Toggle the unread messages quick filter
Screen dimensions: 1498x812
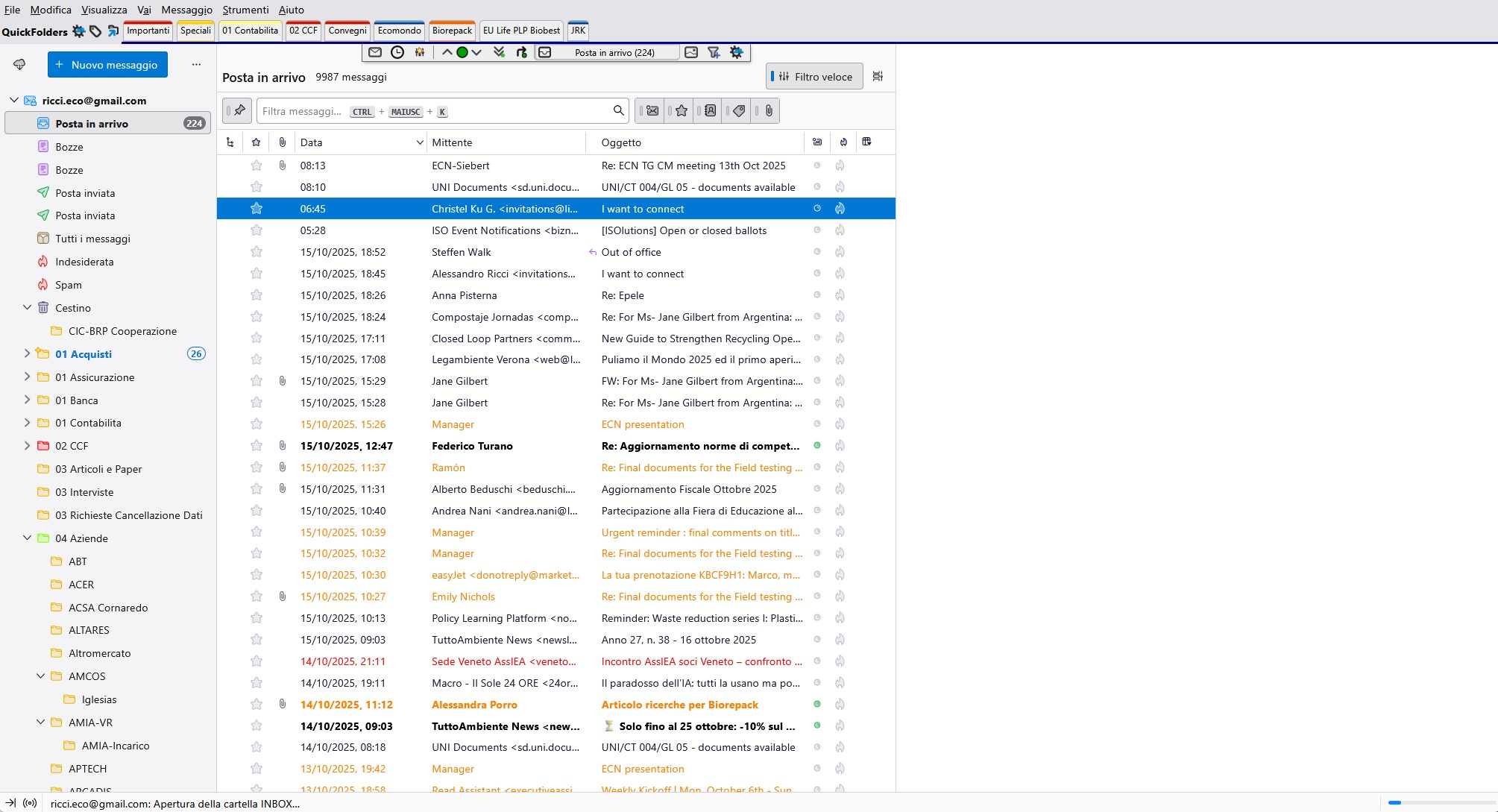[652, 111]
